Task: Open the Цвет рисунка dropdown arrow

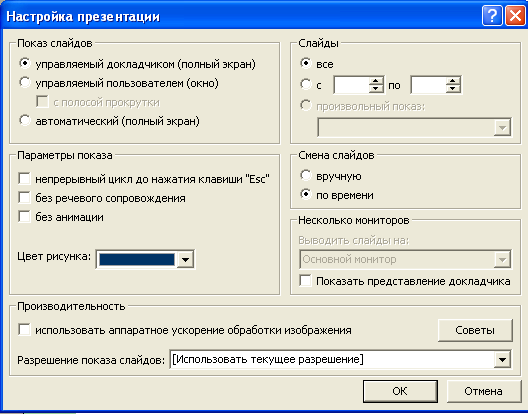Action: tap(185, 259)
